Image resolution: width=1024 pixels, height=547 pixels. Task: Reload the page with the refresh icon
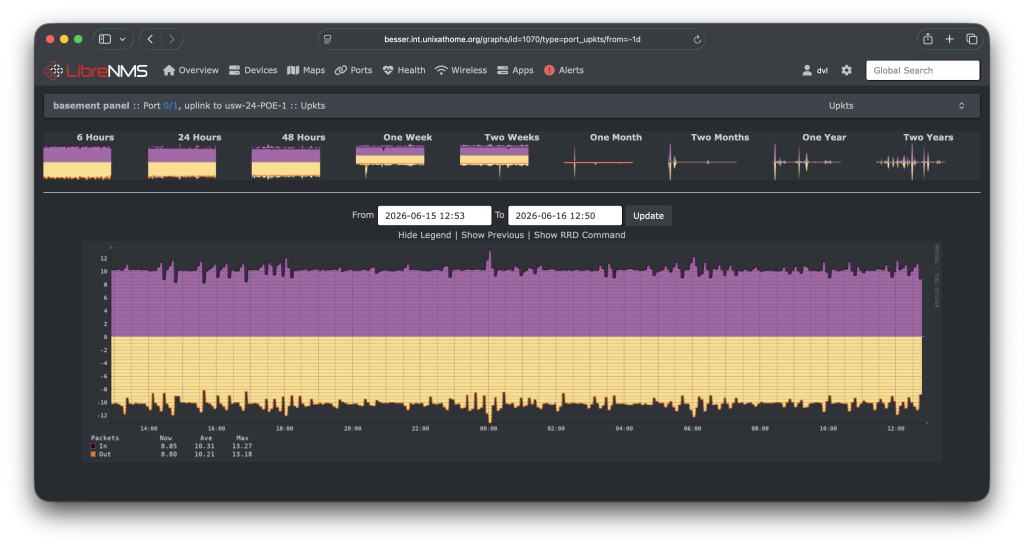coord(697,39)
